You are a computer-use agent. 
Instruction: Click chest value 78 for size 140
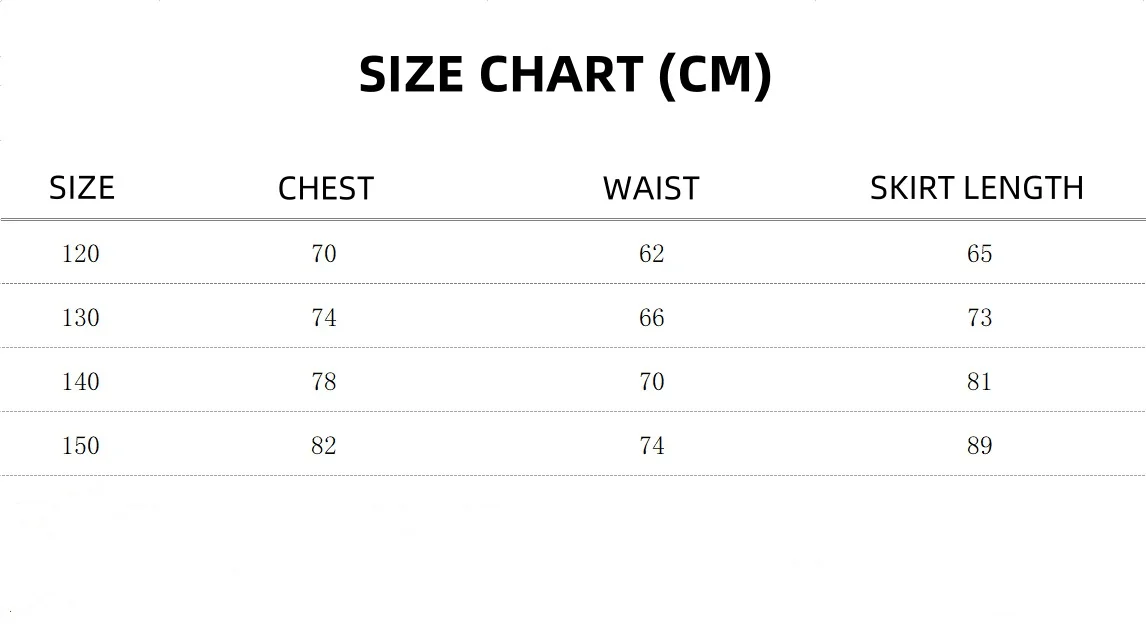click(324, 381)
